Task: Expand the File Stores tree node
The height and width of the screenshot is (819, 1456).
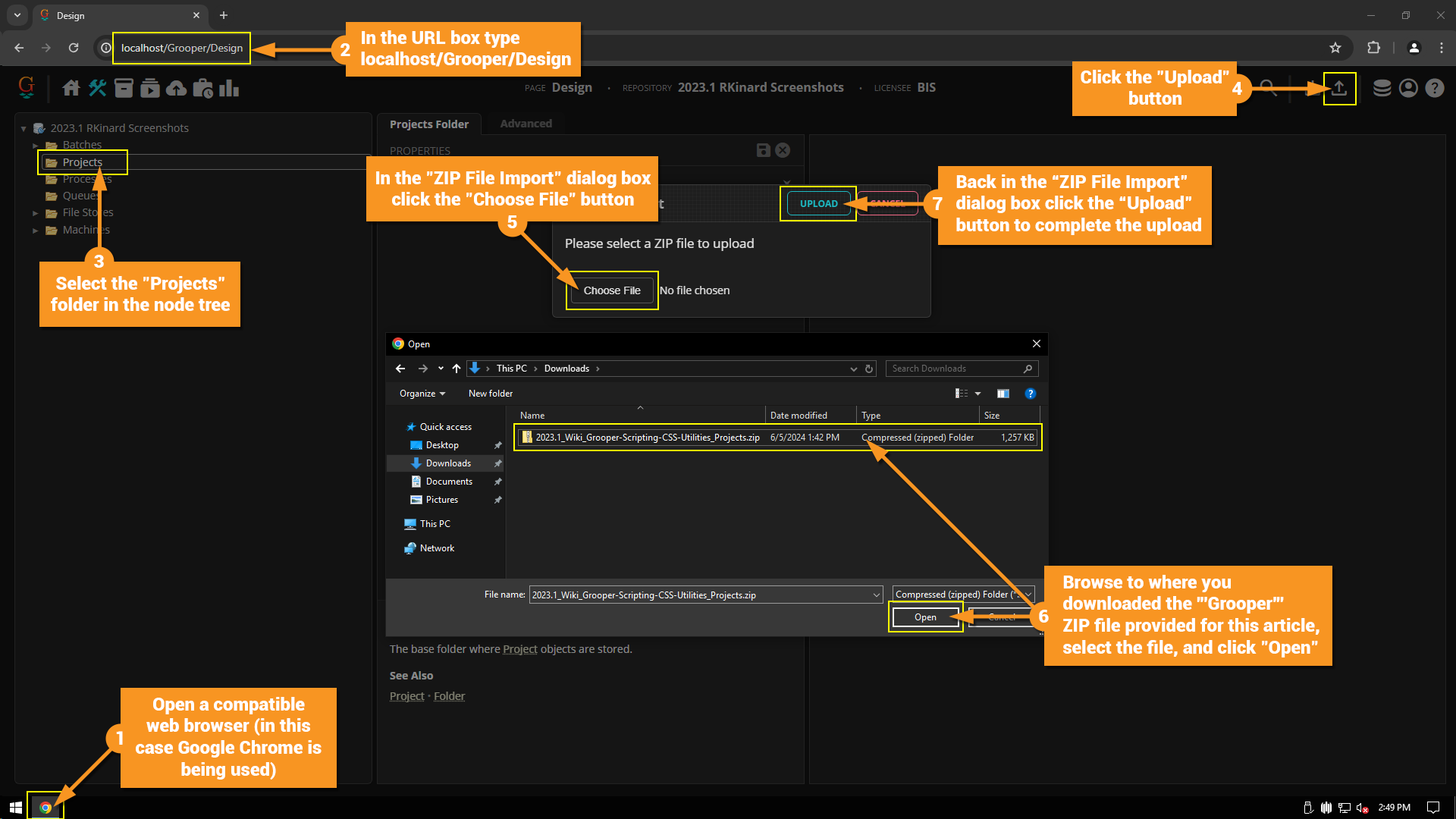Action: point(36,213)
